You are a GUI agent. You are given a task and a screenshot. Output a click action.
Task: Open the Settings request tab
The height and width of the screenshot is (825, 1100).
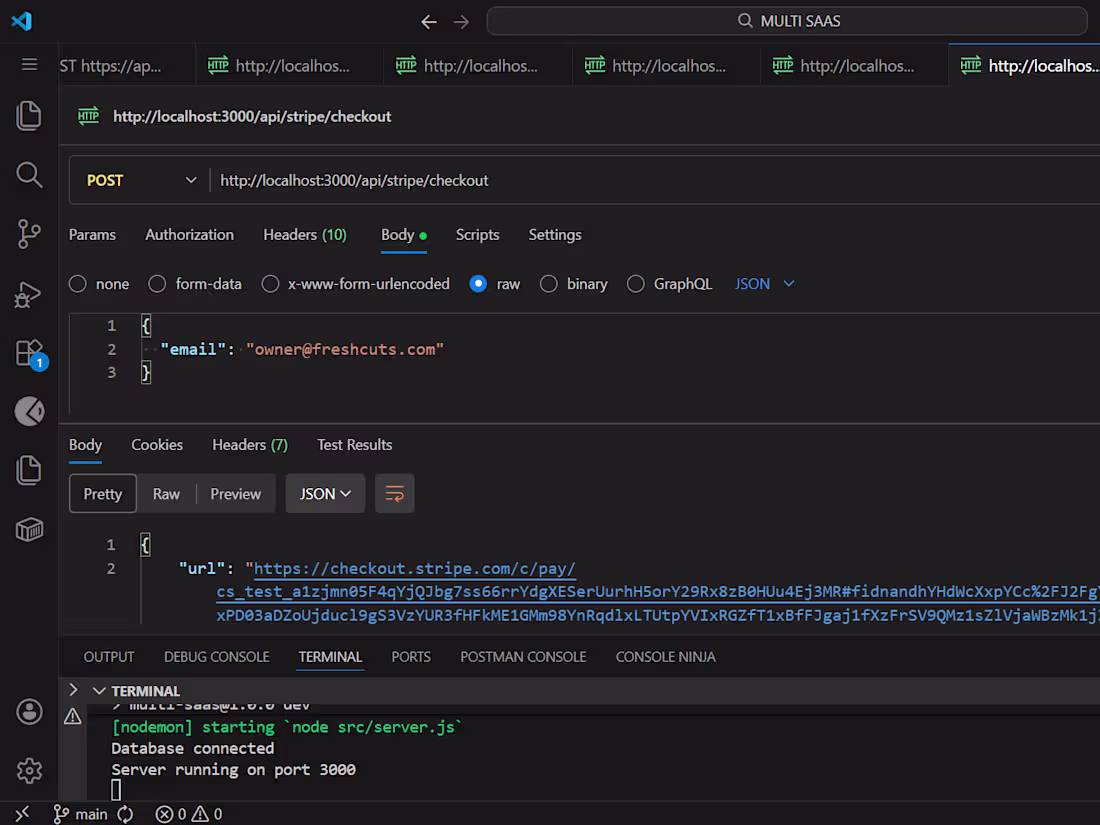point(555,235)
